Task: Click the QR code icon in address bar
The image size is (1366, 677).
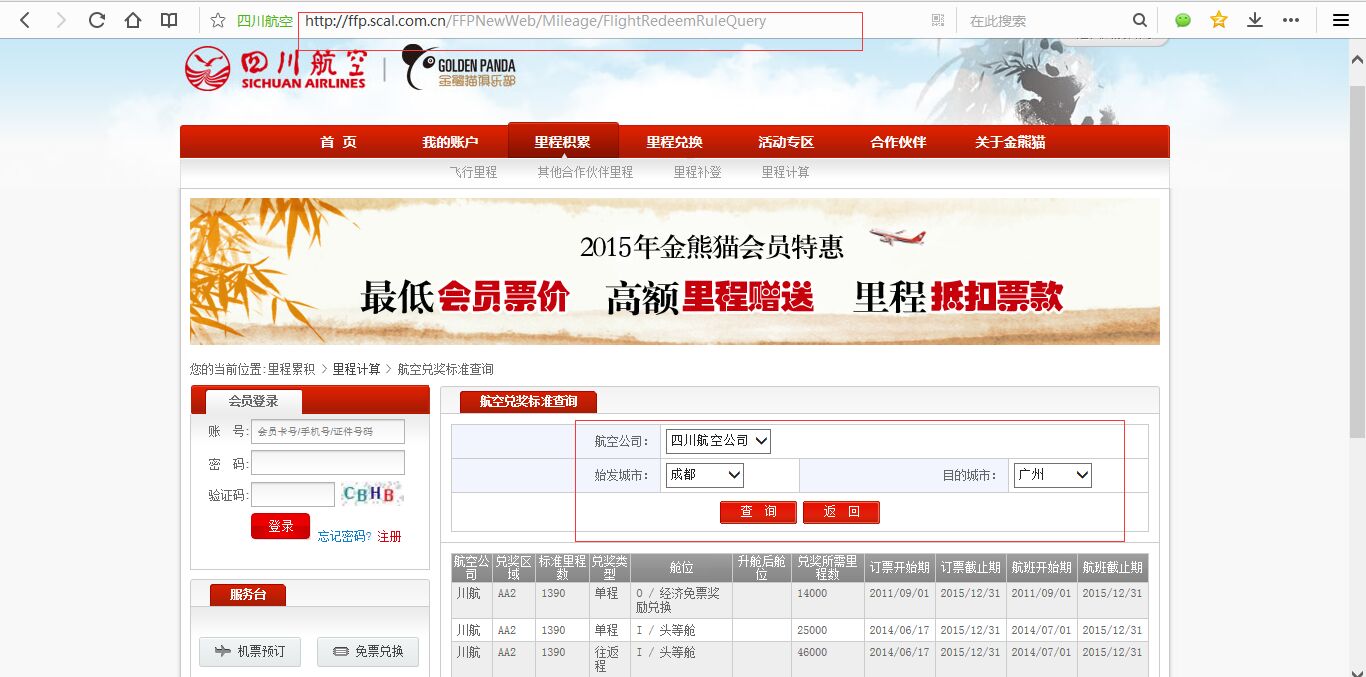Action: 937,20
